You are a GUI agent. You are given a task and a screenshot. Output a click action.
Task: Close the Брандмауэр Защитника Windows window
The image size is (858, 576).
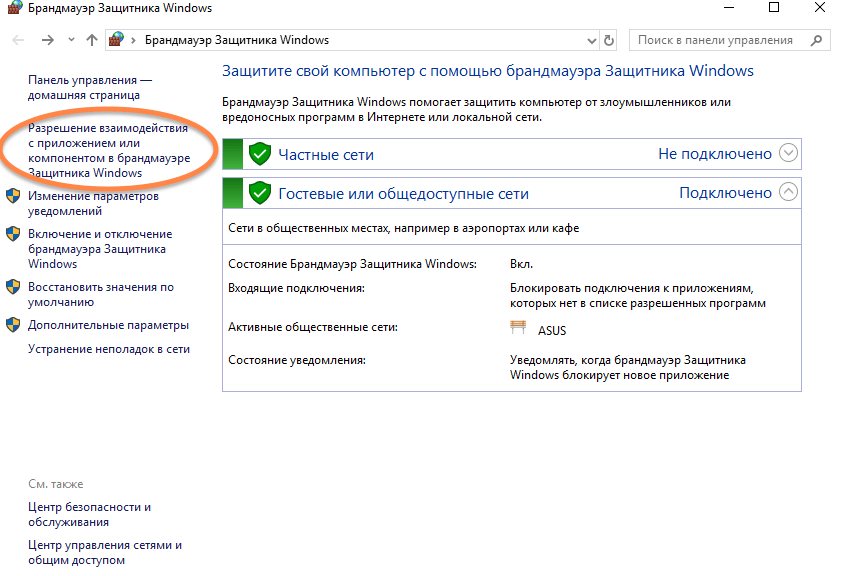tap(820, 8)
